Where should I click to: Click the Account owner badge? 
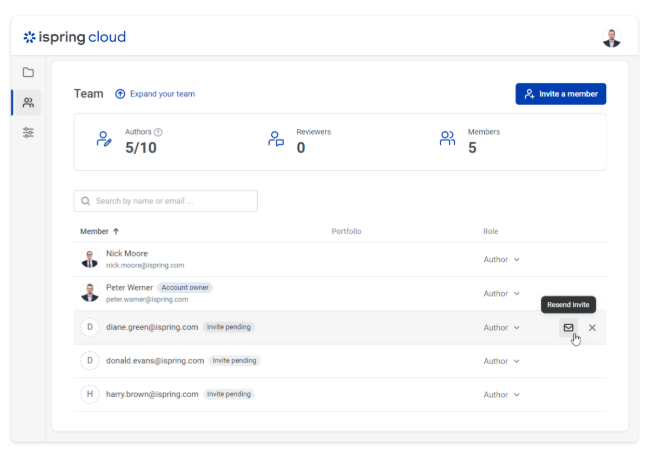185,288
